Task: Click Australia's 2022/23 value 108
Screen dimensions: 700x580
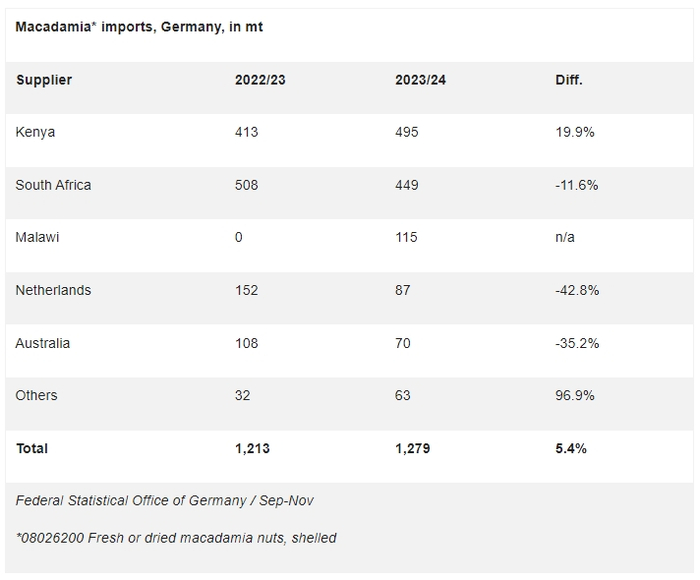Action: 246,343
